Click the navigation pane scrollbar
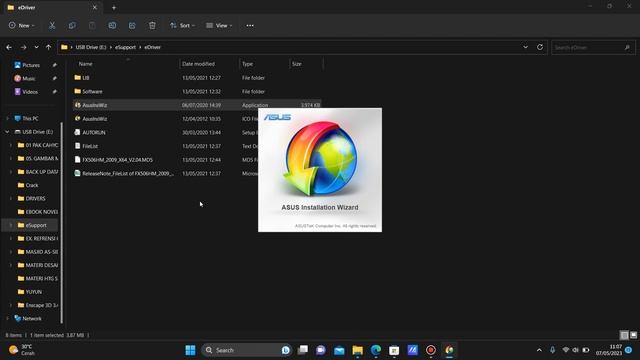The image size is (640, 360). click(62, 222)
